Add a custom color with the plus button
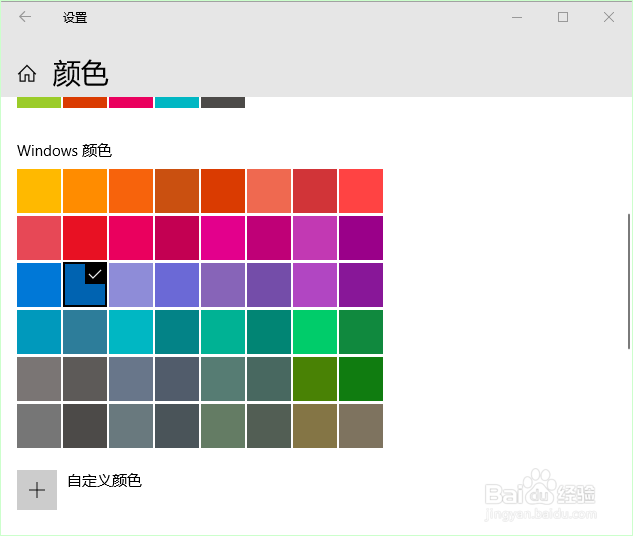Viewport: 633px width, 536px height. click(x=37, y=490)
